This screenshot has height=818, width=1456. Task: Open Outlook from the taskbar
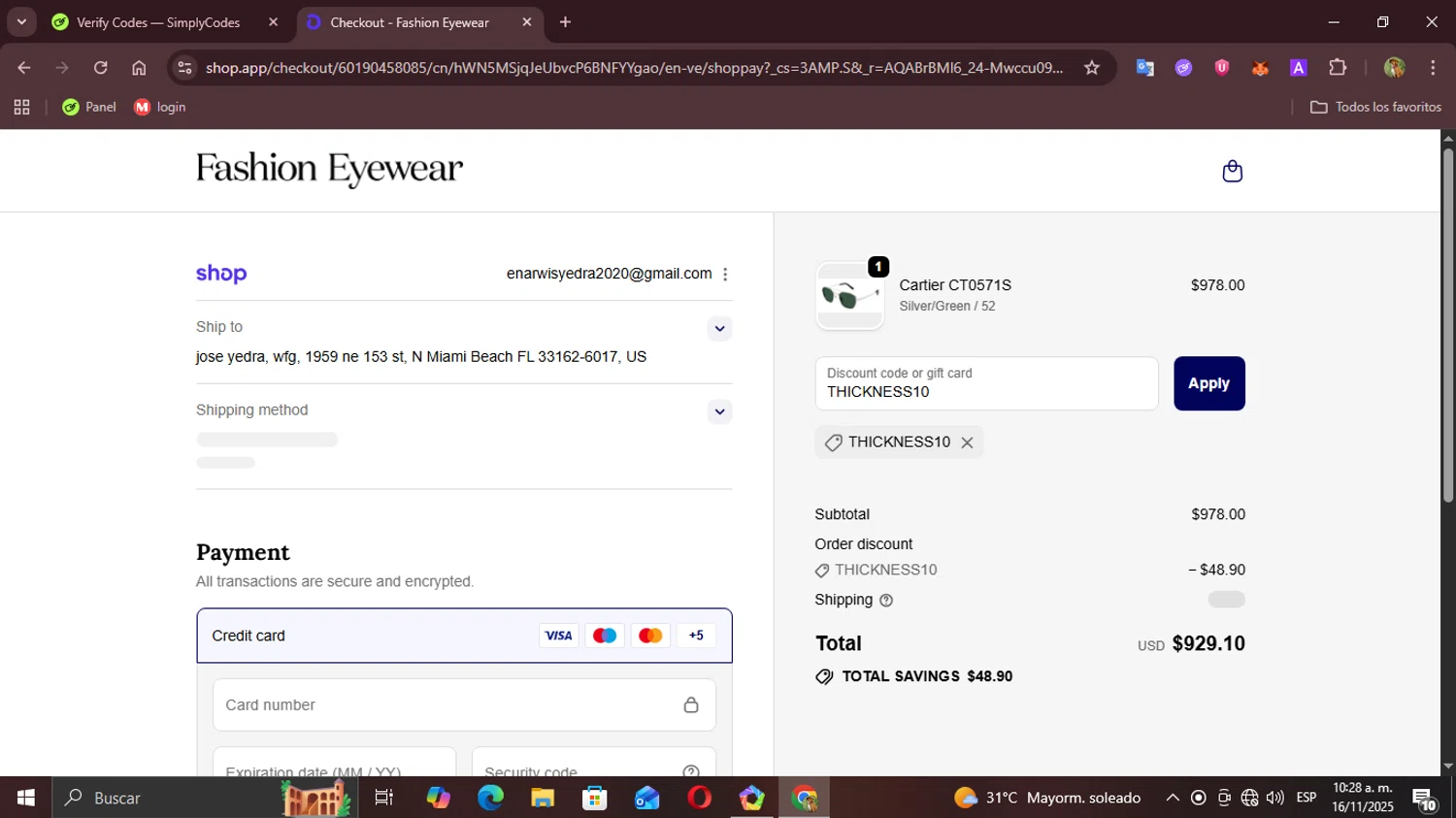646,798
